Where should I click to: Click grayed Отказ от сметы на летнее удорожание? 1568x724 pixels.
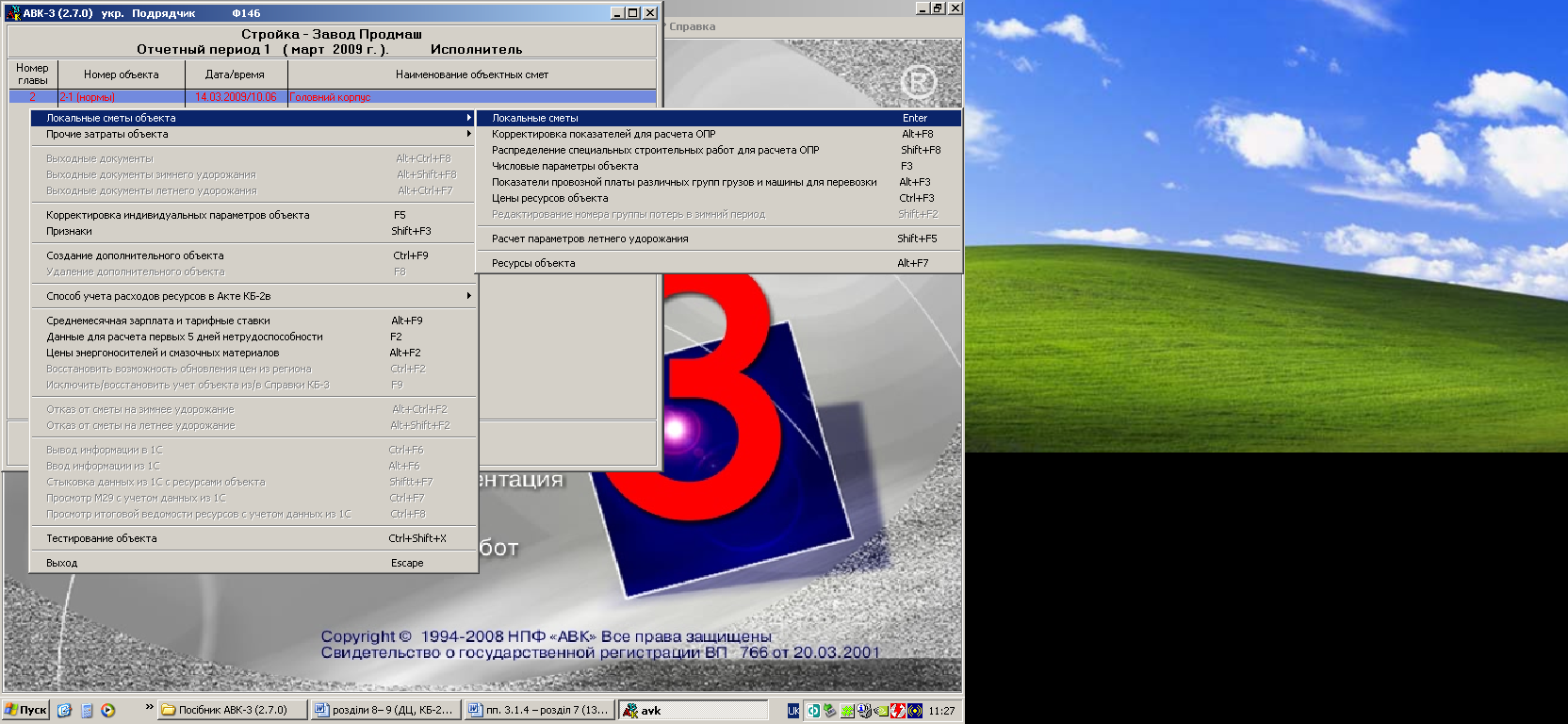(253, 425)
